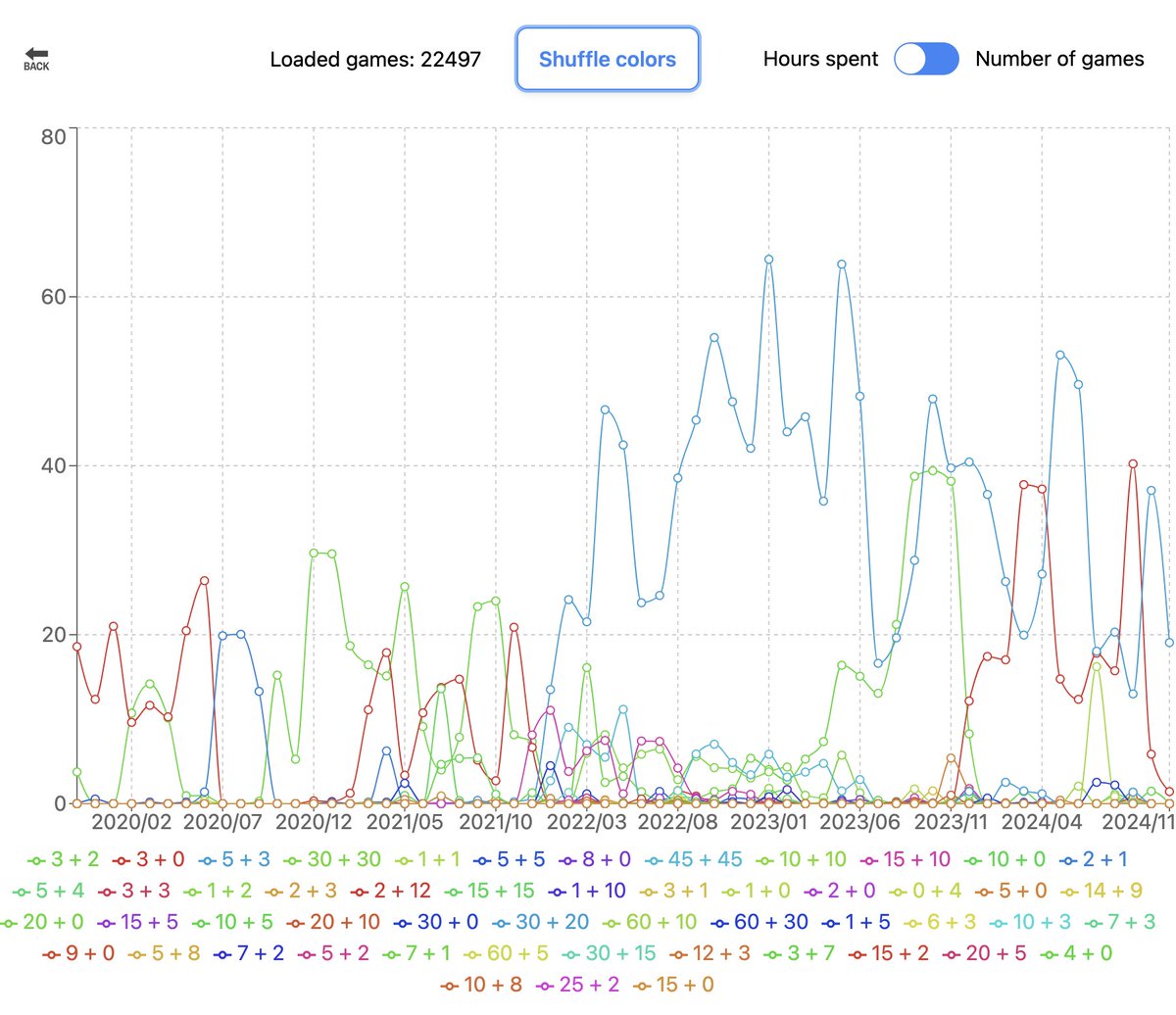Hide the 10 + 10 legend series
Screen dimensions: 1176x1015
801,859
